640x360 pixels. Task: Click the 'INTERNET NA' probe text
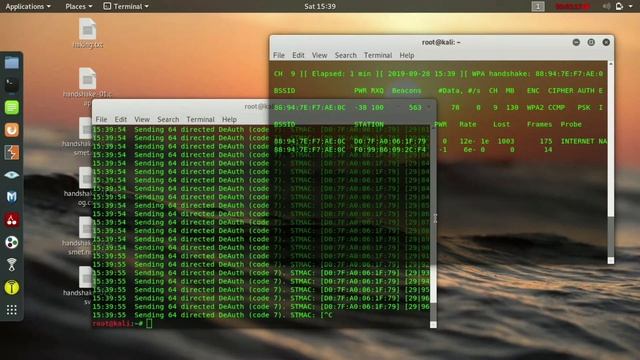(x=584, y=141)
